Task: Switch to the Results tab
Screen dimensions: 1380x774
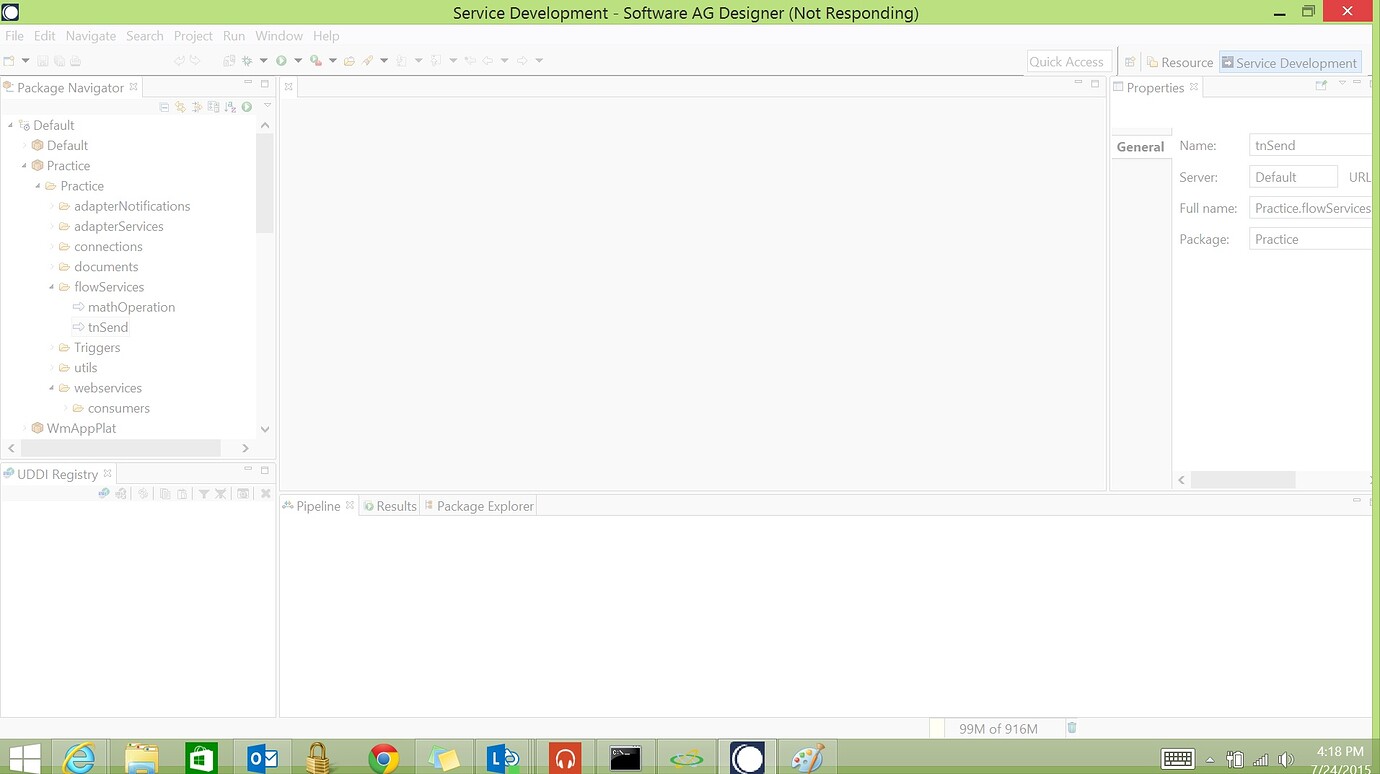Action: (x=390, y=506)
